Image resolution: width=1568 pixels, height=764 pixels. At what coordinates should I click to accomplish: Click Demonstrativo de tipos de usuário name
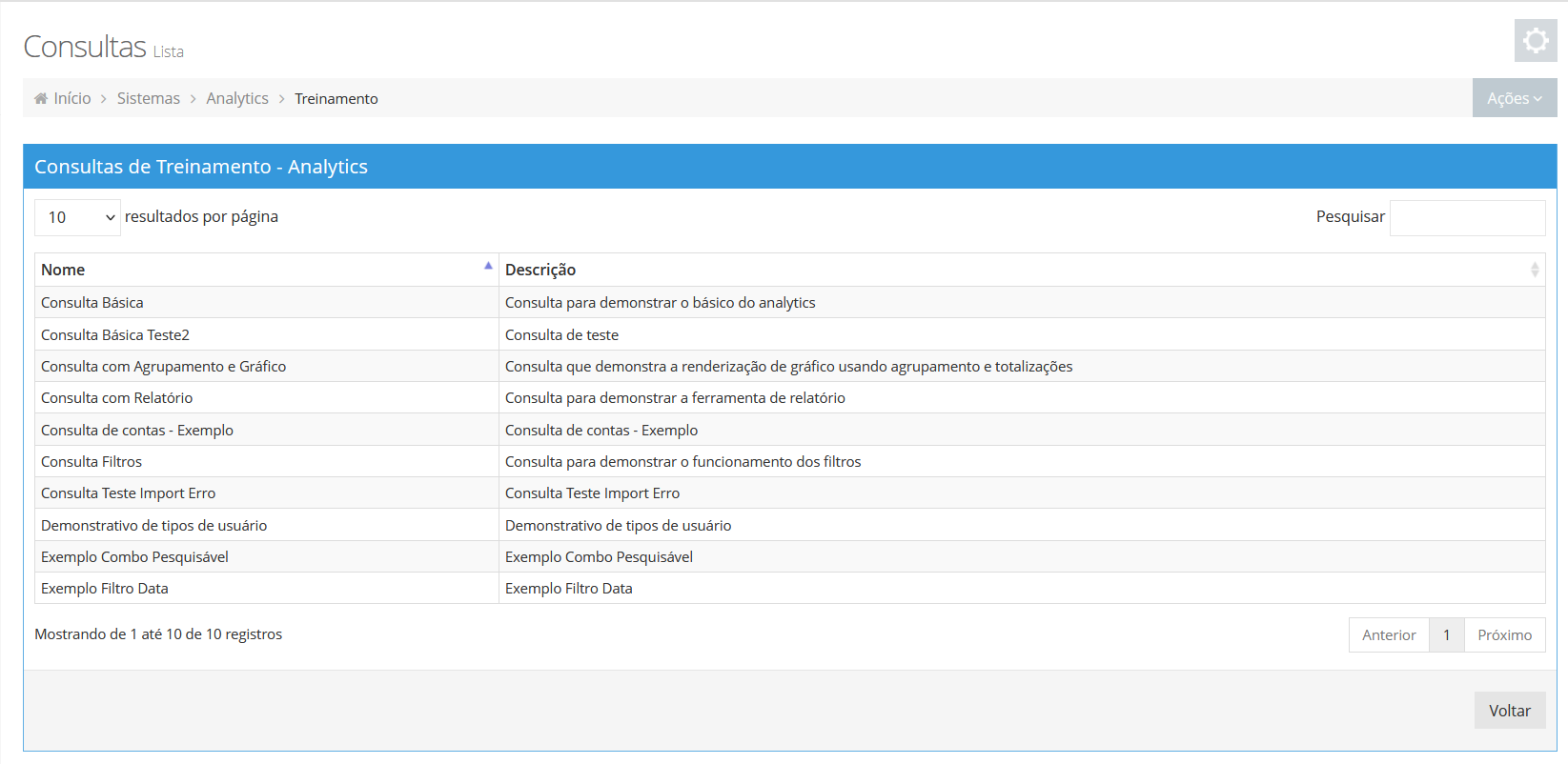(x=153, y=526)
